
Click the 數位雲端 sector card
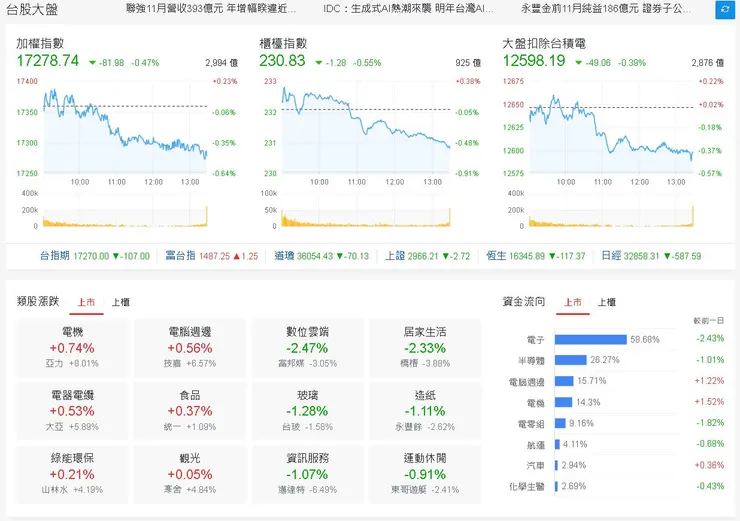tap(307, 347)
